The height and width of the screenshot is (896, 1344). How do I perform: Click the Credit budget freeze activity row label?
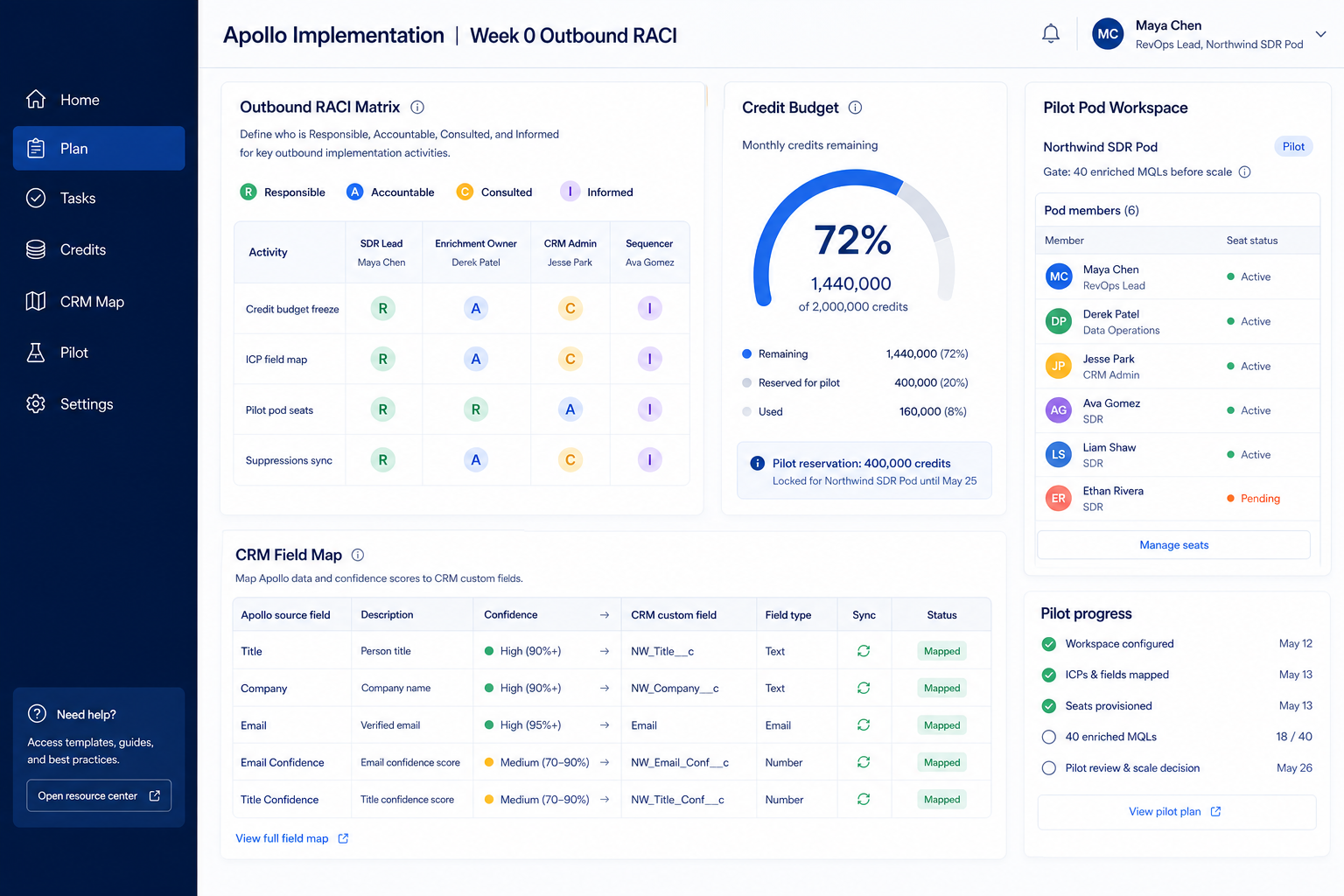pyautogui.click(x=292, y=309)
